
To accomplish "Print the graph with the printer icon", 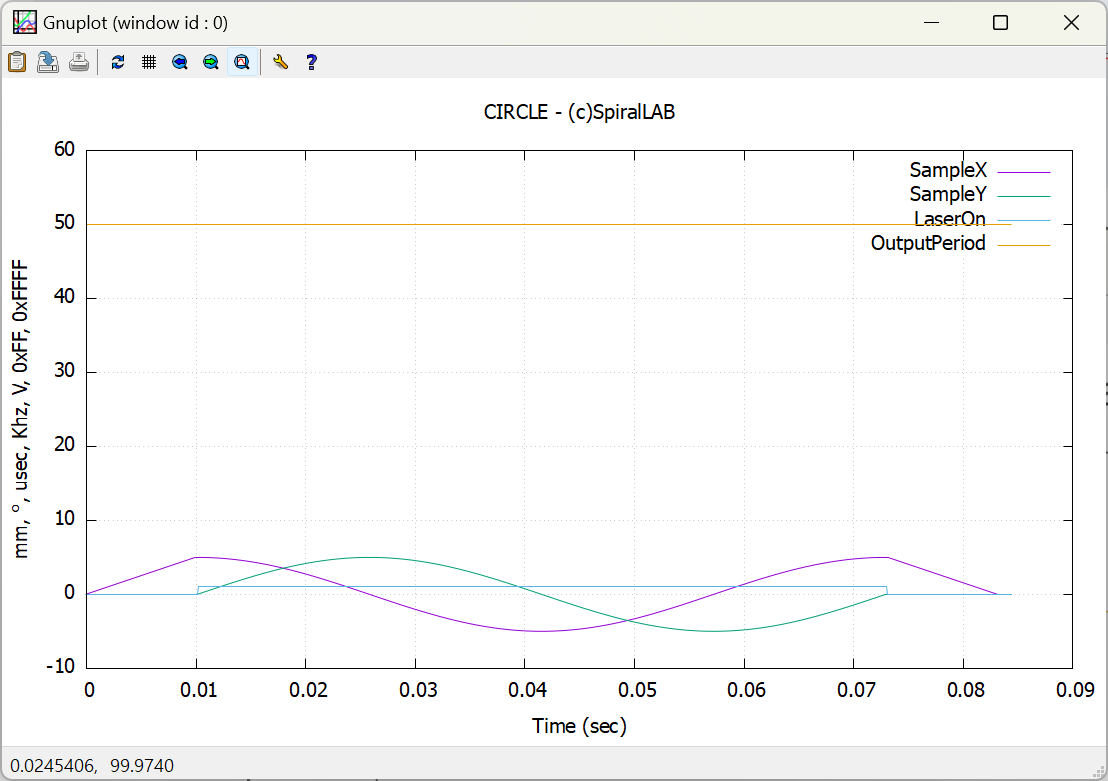I will [x=79, y=62].
